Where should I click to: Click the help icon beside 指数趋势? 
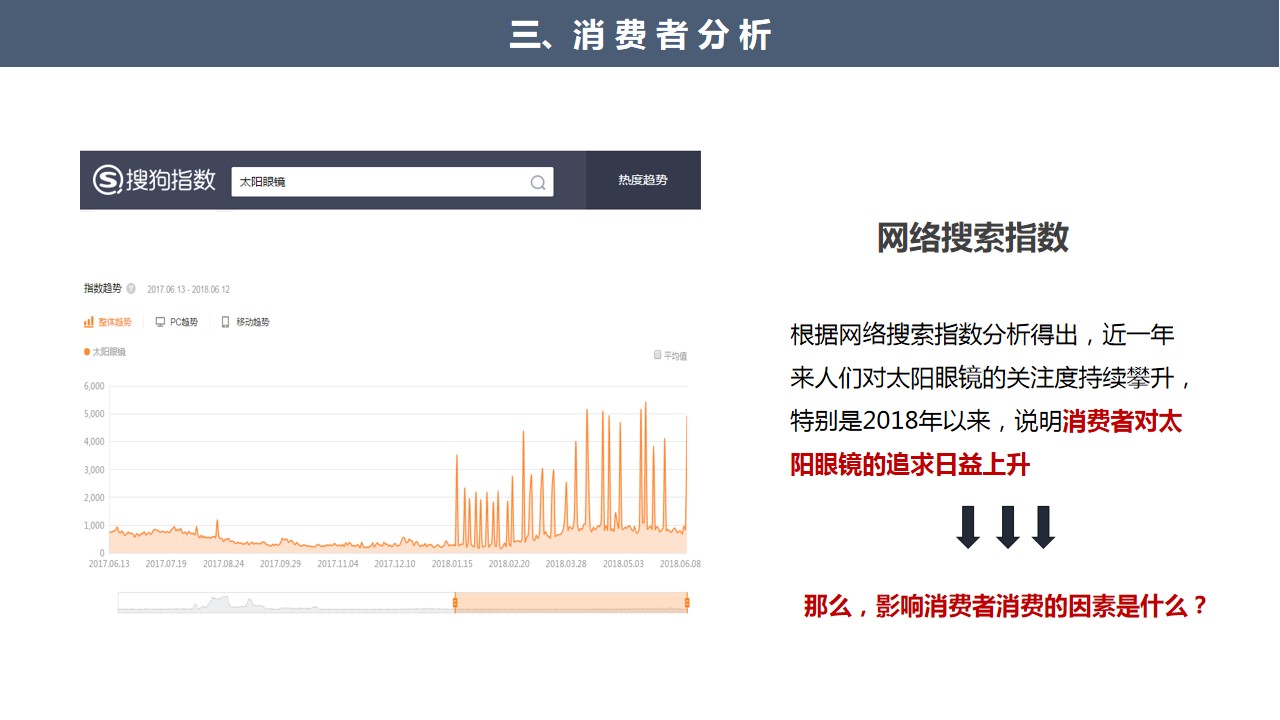(x=131, y=289)
